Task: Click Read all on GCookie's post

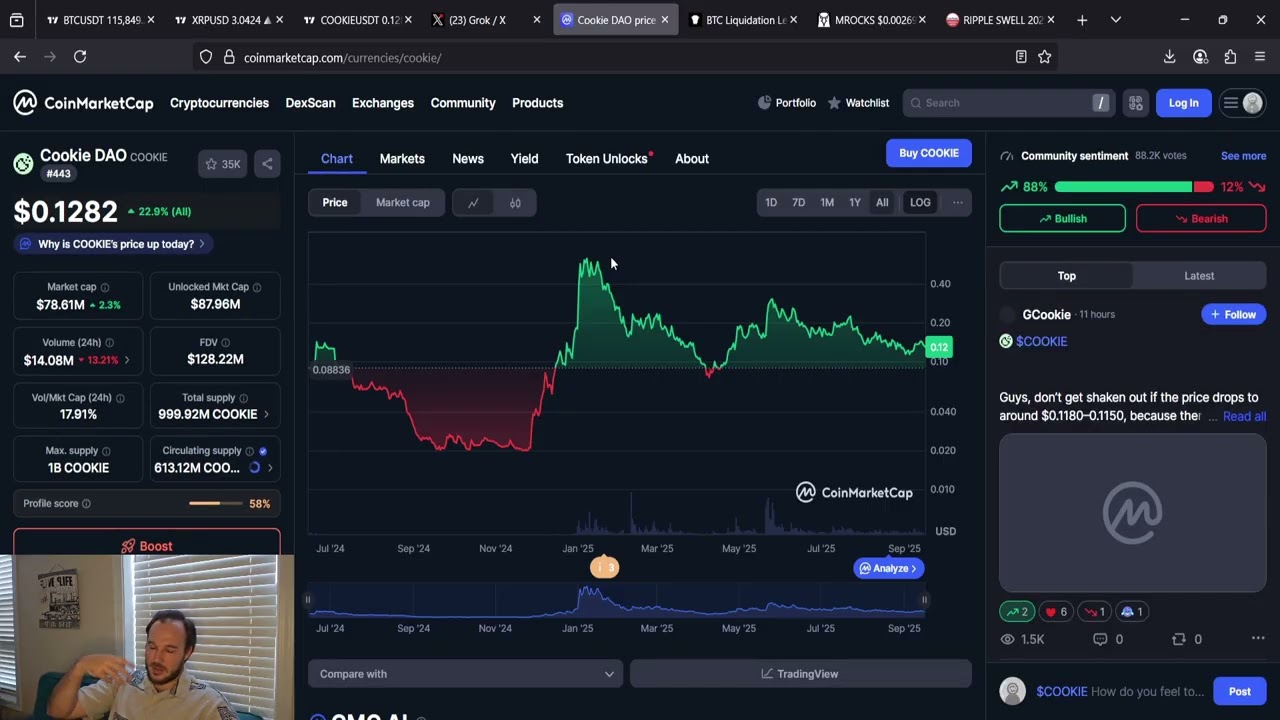Action: tap(1244, 416)
